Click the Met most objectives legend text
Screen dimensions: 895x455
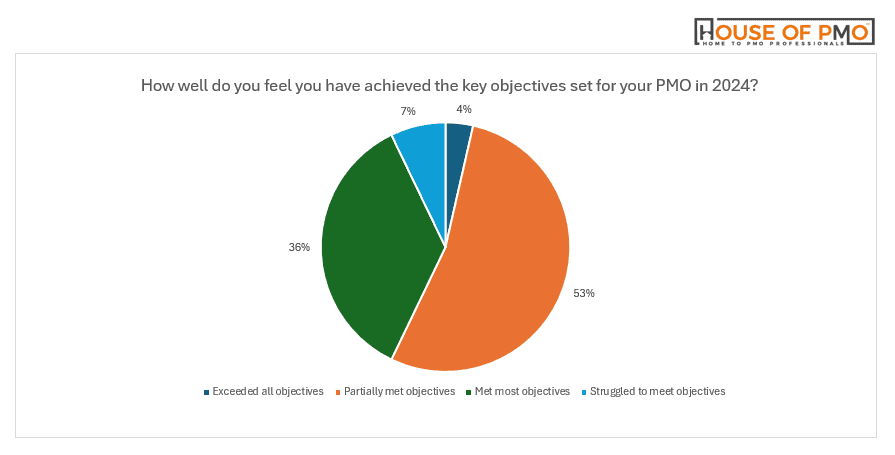(522, 392)
